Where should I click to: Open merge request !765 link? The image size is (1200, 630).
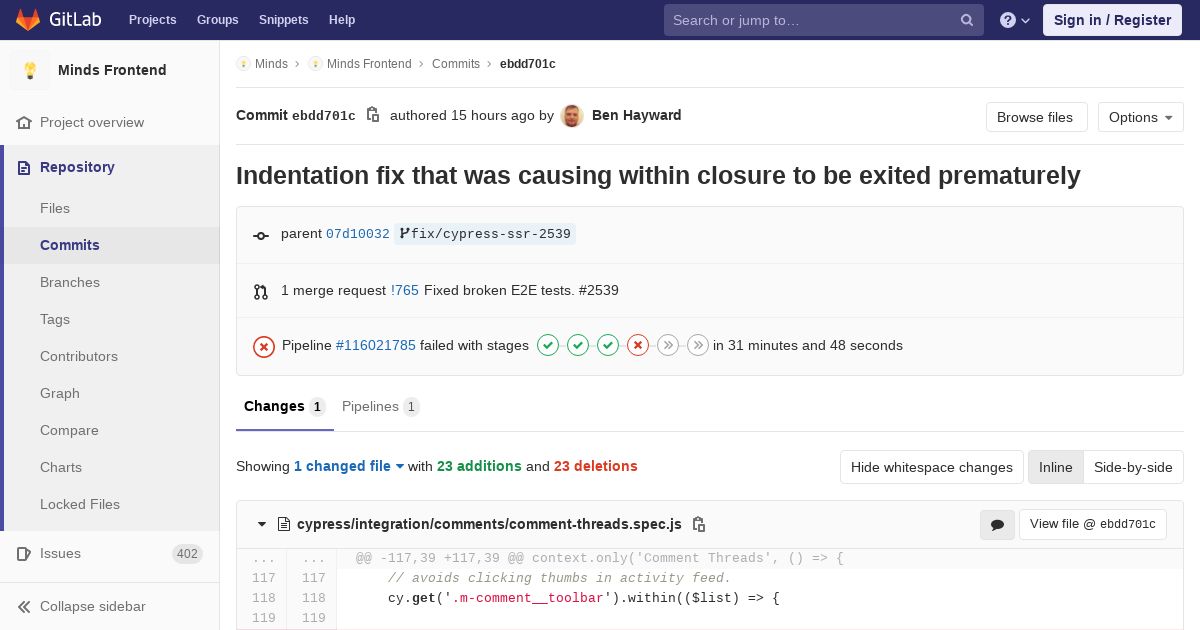pyautogui.click(x=405, y=290)
